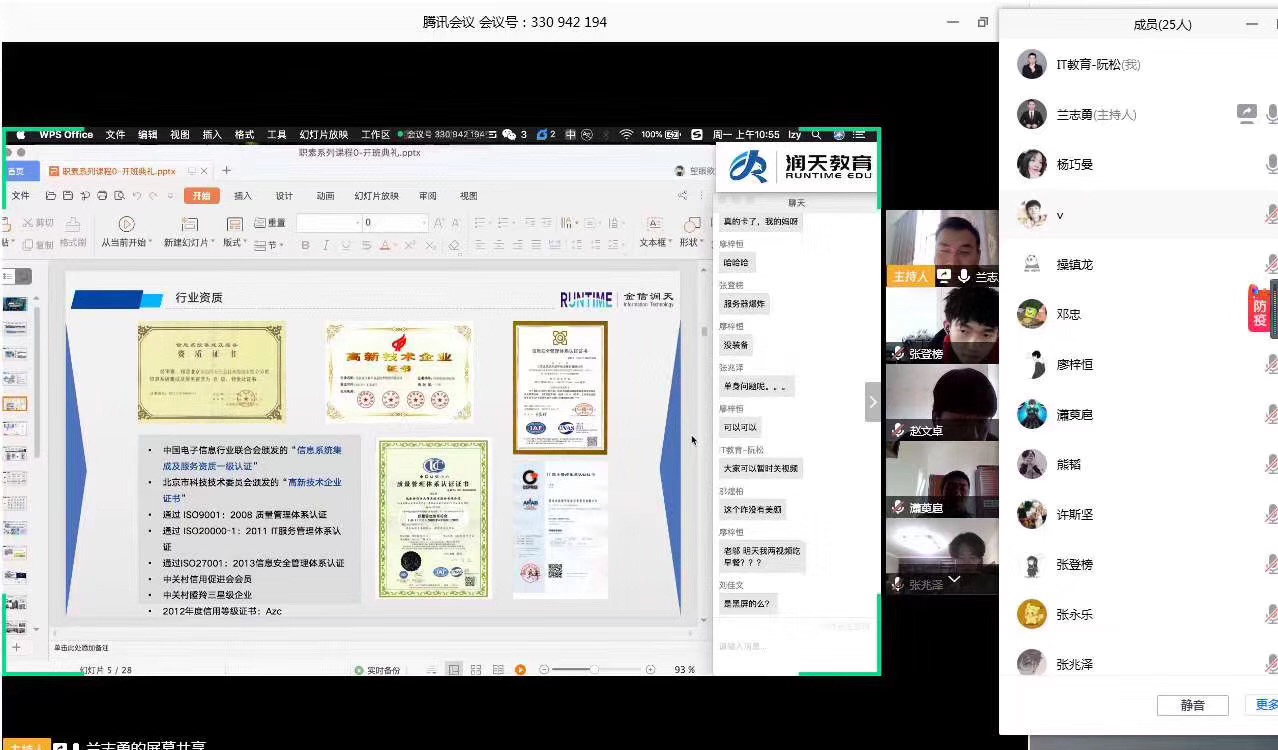Click the screen share icon beside 兰志勇
The height and width of the screenshot is (750, 1278).
pos(1246,114)
